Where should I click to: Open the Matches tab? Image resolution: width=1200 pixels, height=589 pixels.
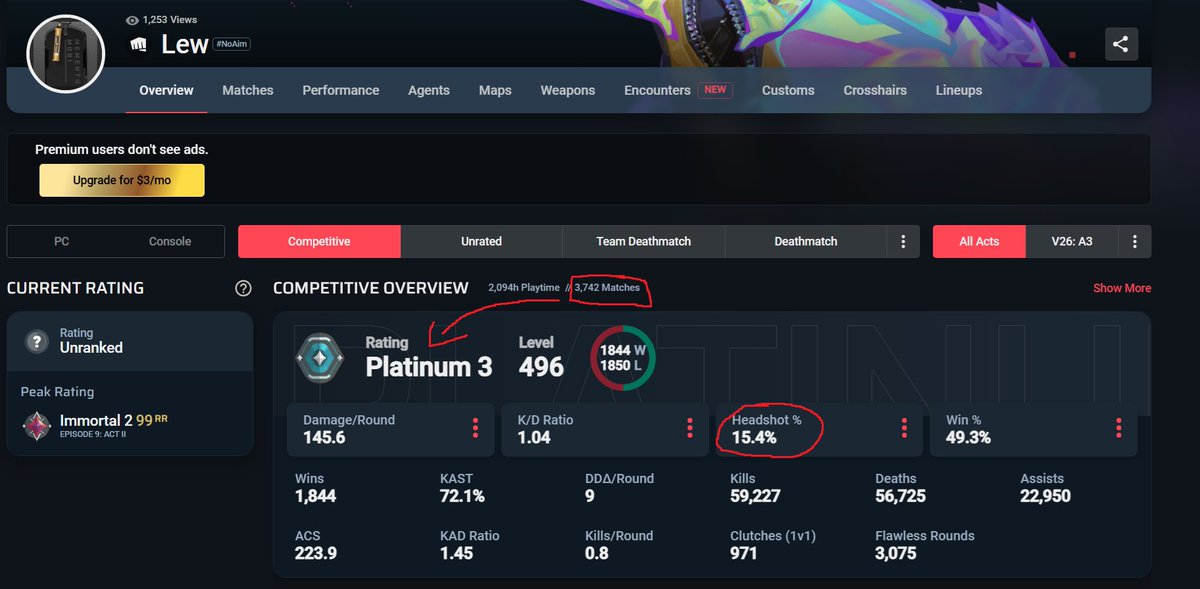pos(248,90)
